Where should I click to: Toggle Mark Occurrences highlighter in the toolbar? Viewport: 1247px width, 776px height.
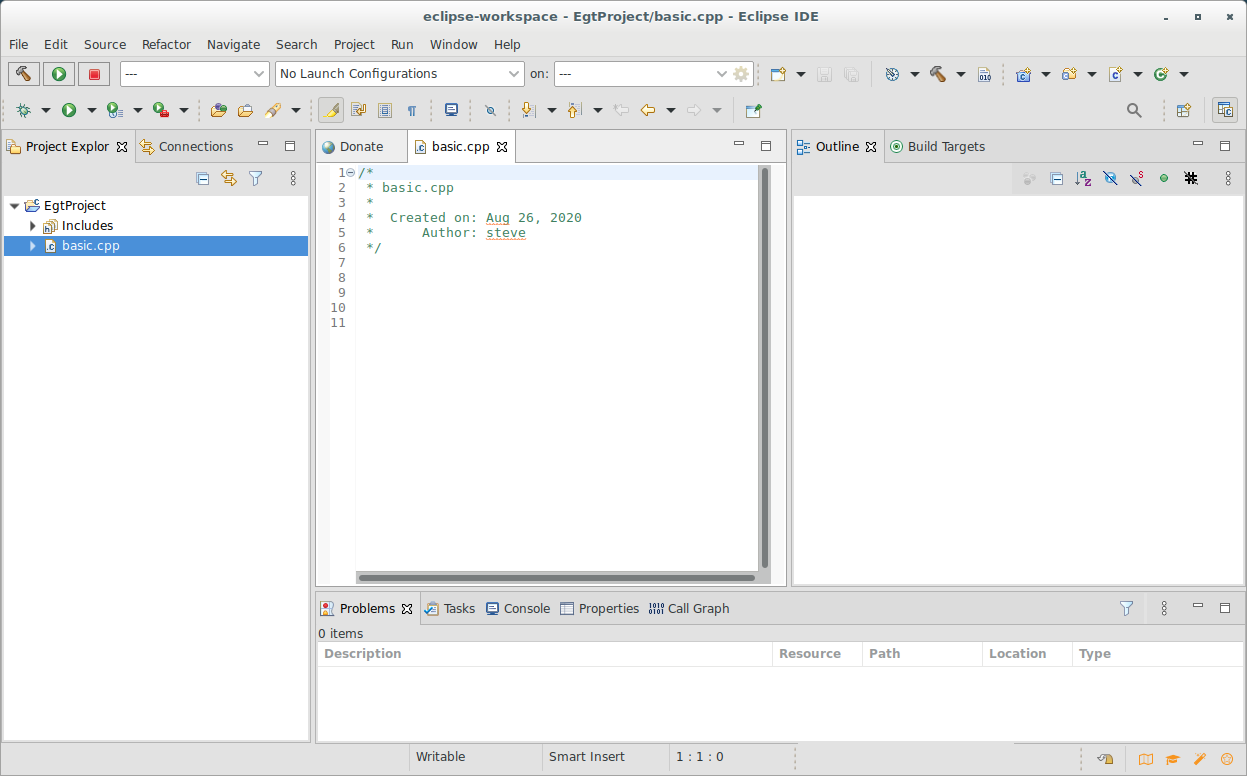(x=330, y=110)
